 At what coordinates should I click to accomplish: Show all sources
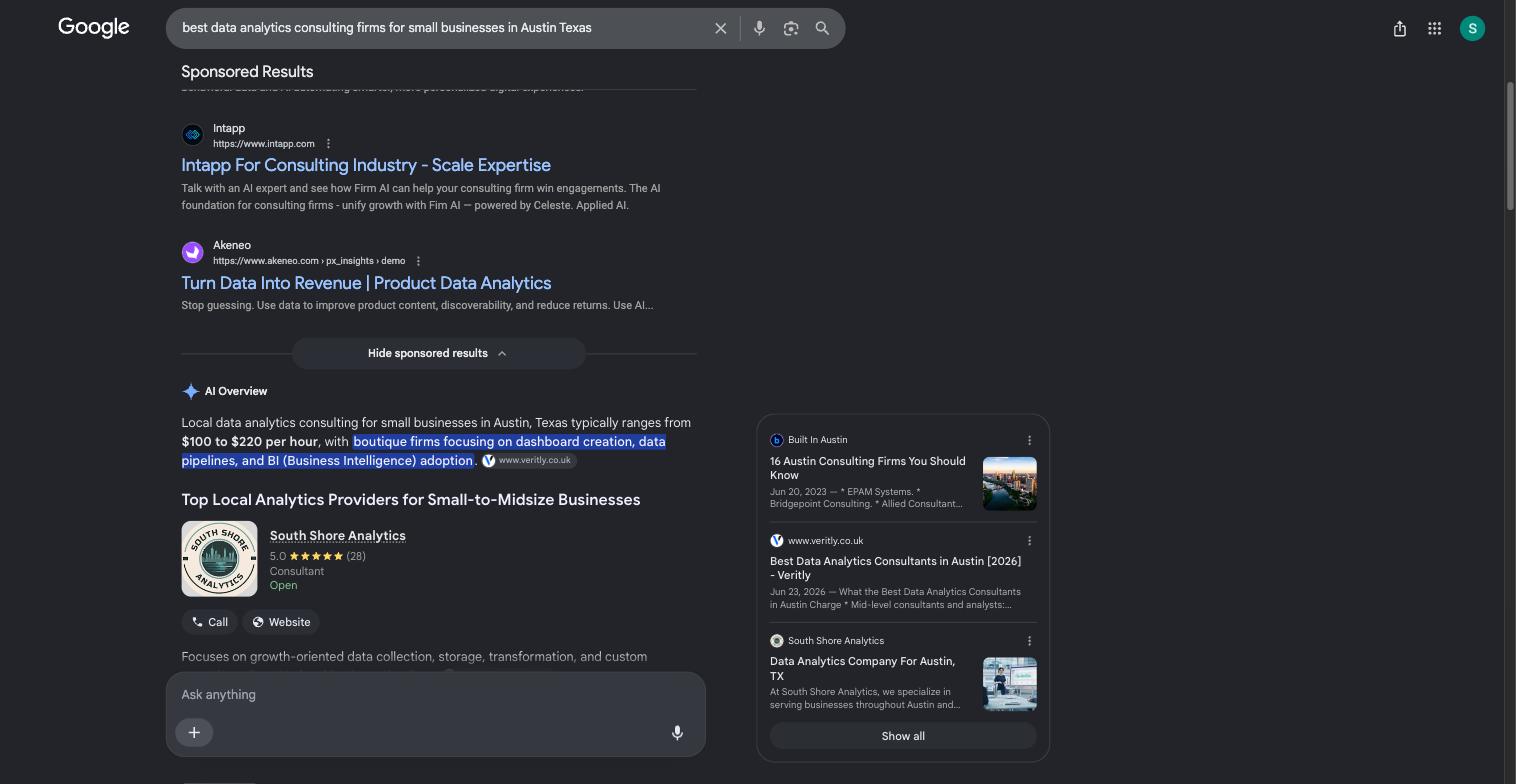pyautogui.click(x=903, y=736)
